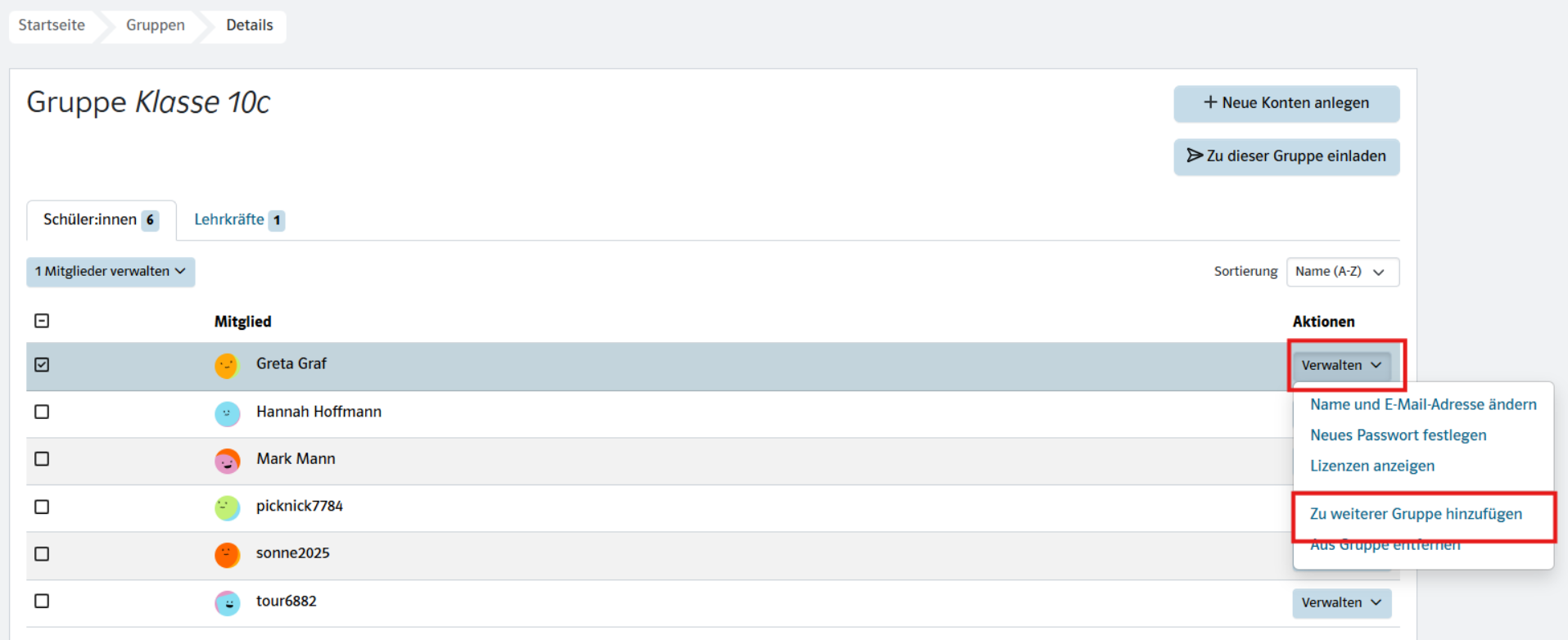Viewport: 1568px width, 640px height.
Task: Uncheck the Greta Graf checkbox
Action: coord(42,364)
